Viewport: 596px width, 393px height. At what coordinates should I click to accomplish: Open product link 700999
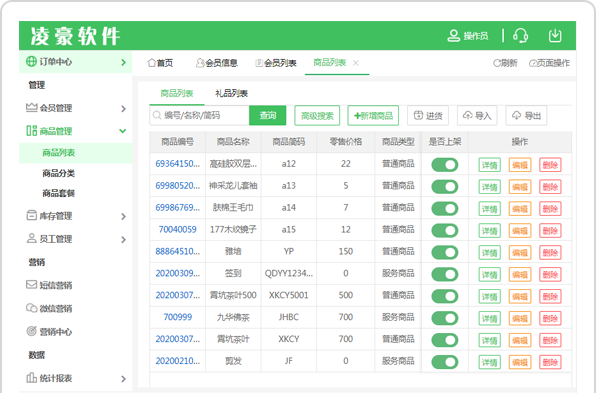coord(178,317)
